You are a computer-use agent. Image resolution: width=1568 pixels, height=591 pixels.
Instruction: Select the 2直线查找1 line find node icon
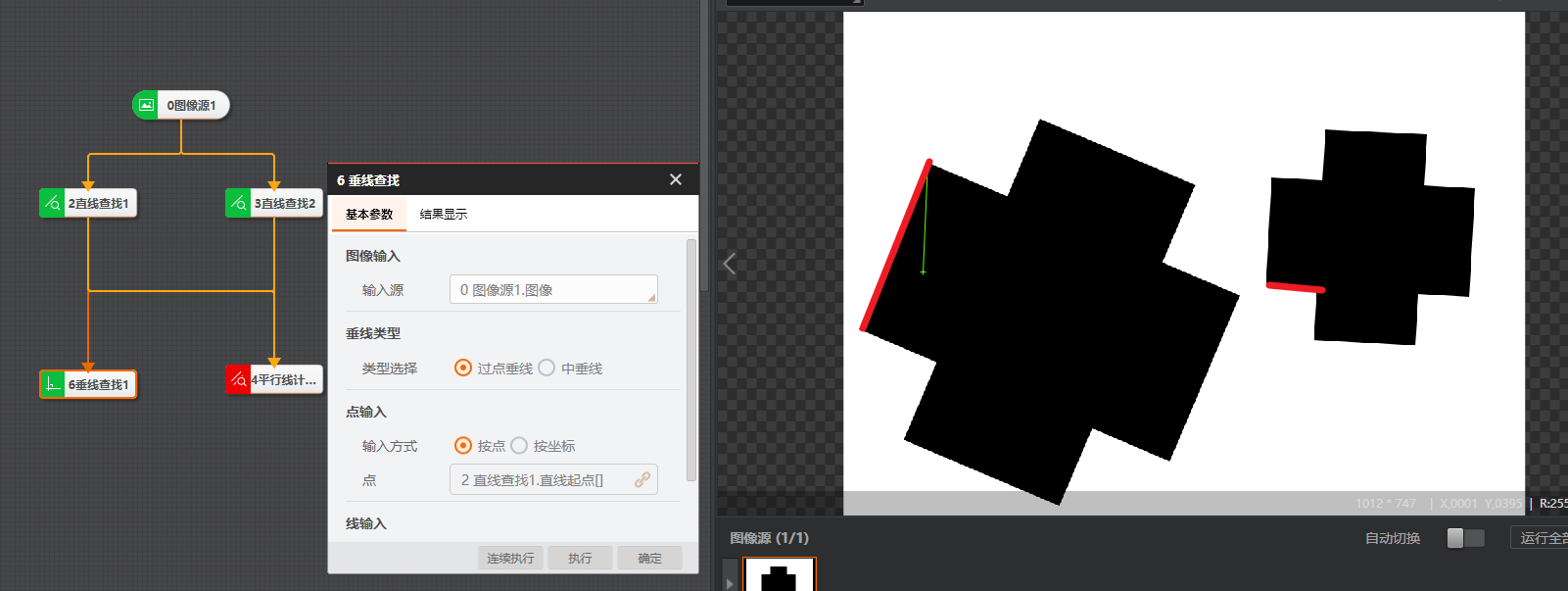pyautogui.click(x=52, y=203)
